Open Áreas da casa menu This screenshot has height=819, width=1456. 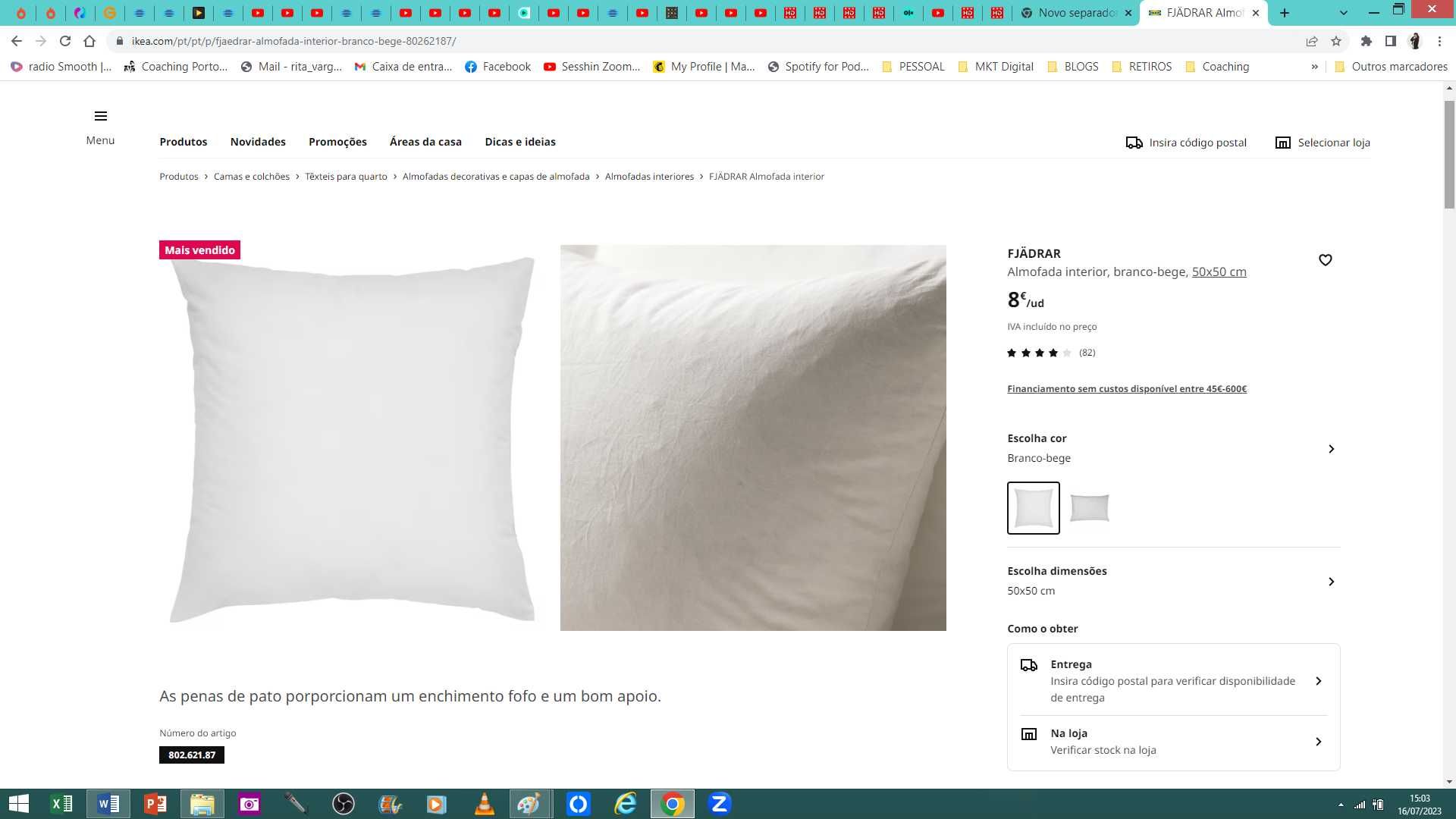pyautogui.click(x=425, y=142)
